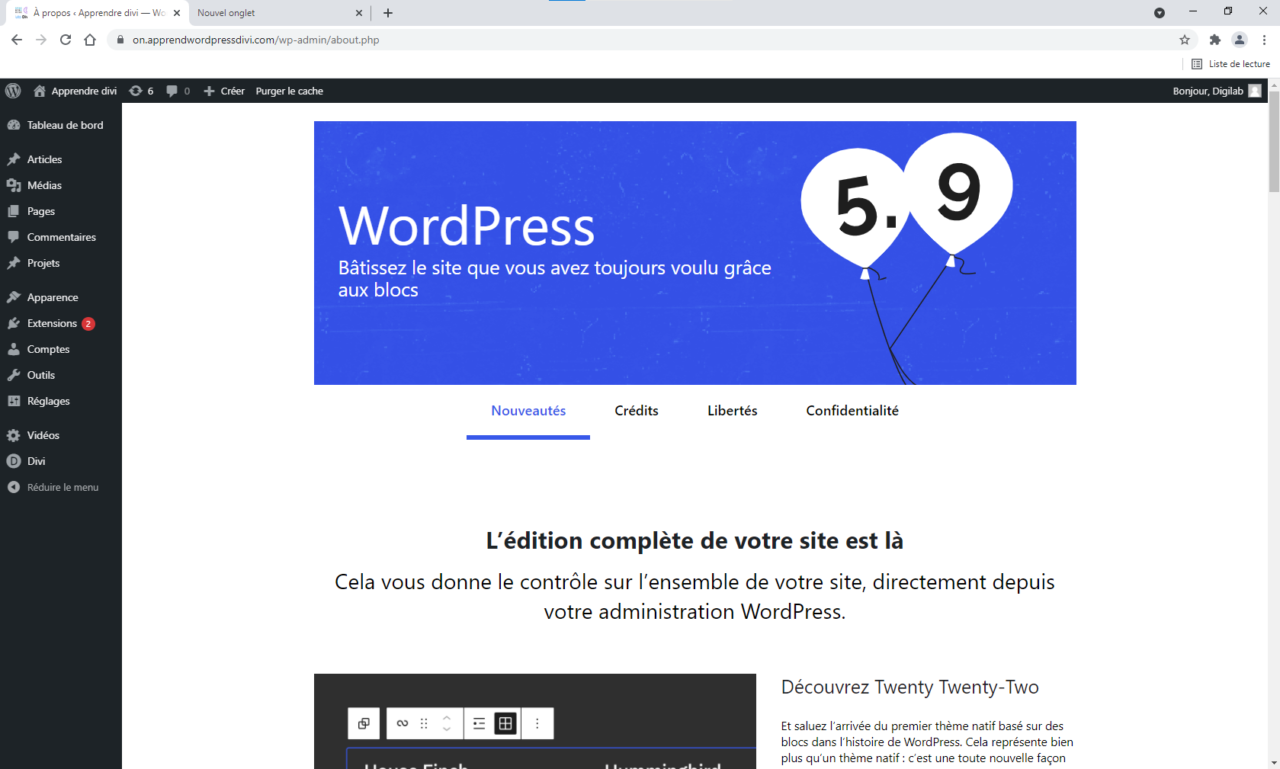Reload the page with the refresh icon
The width and height of the screenshot is (1280, 769).
[x=65, y=40]
